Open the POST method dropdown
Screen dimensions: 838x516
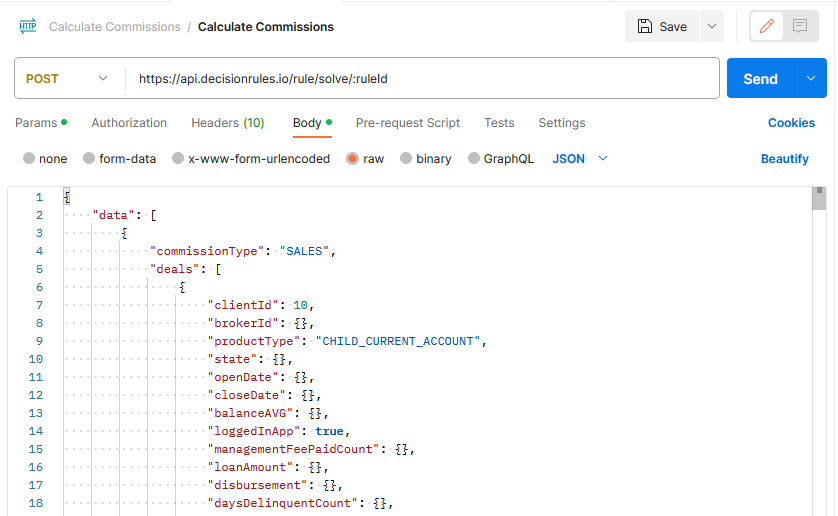pyautogui.click(x=69, y=79)
